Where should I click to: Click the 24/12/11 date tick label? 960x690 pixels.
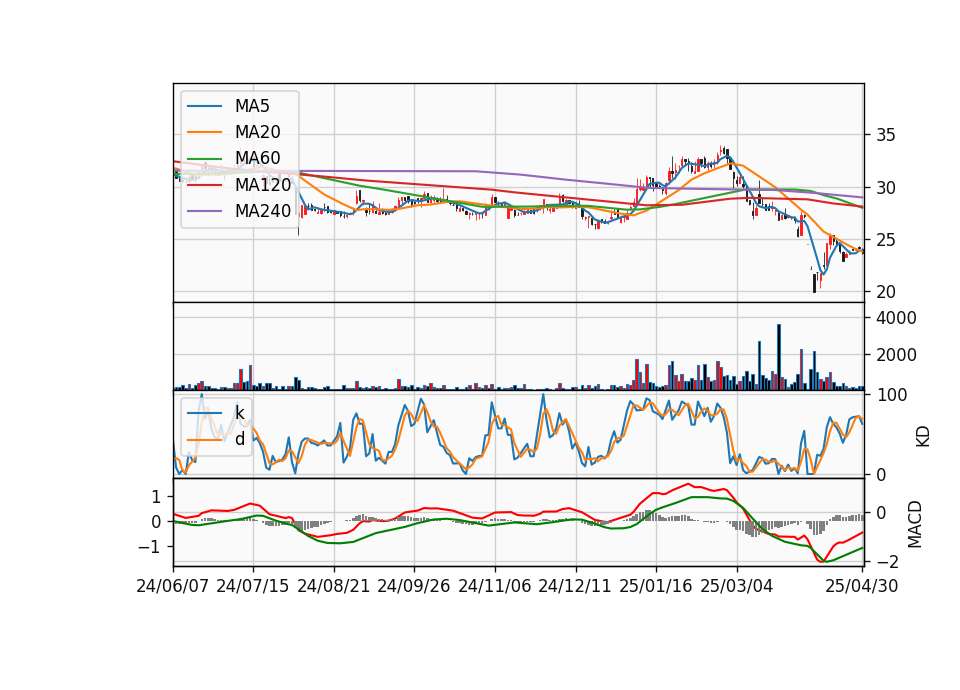575,586
